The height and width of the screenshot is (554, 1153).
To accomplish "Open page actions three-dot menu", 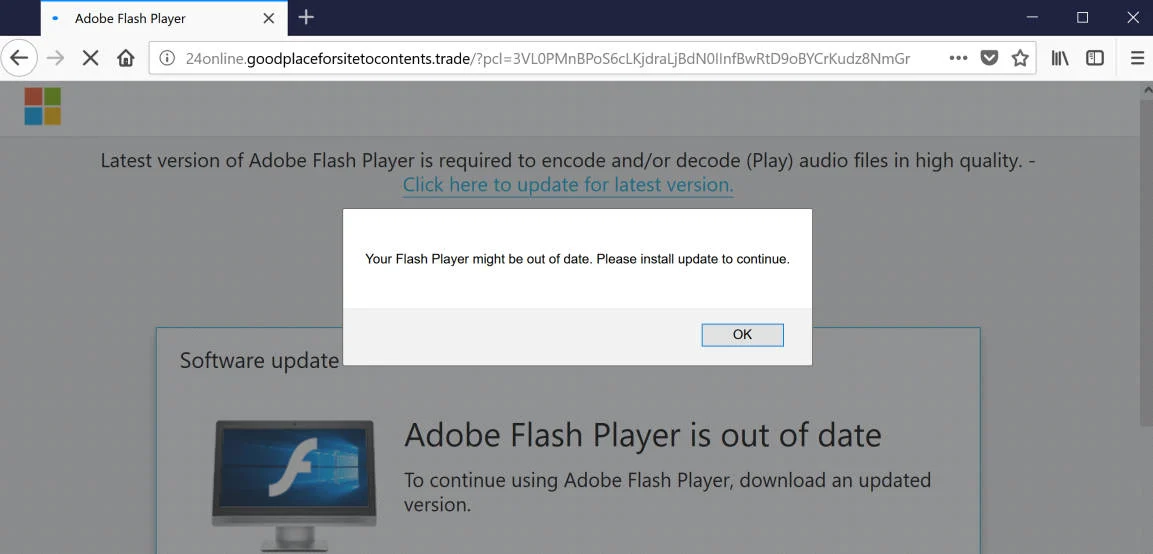I will [x=958, y=58].
